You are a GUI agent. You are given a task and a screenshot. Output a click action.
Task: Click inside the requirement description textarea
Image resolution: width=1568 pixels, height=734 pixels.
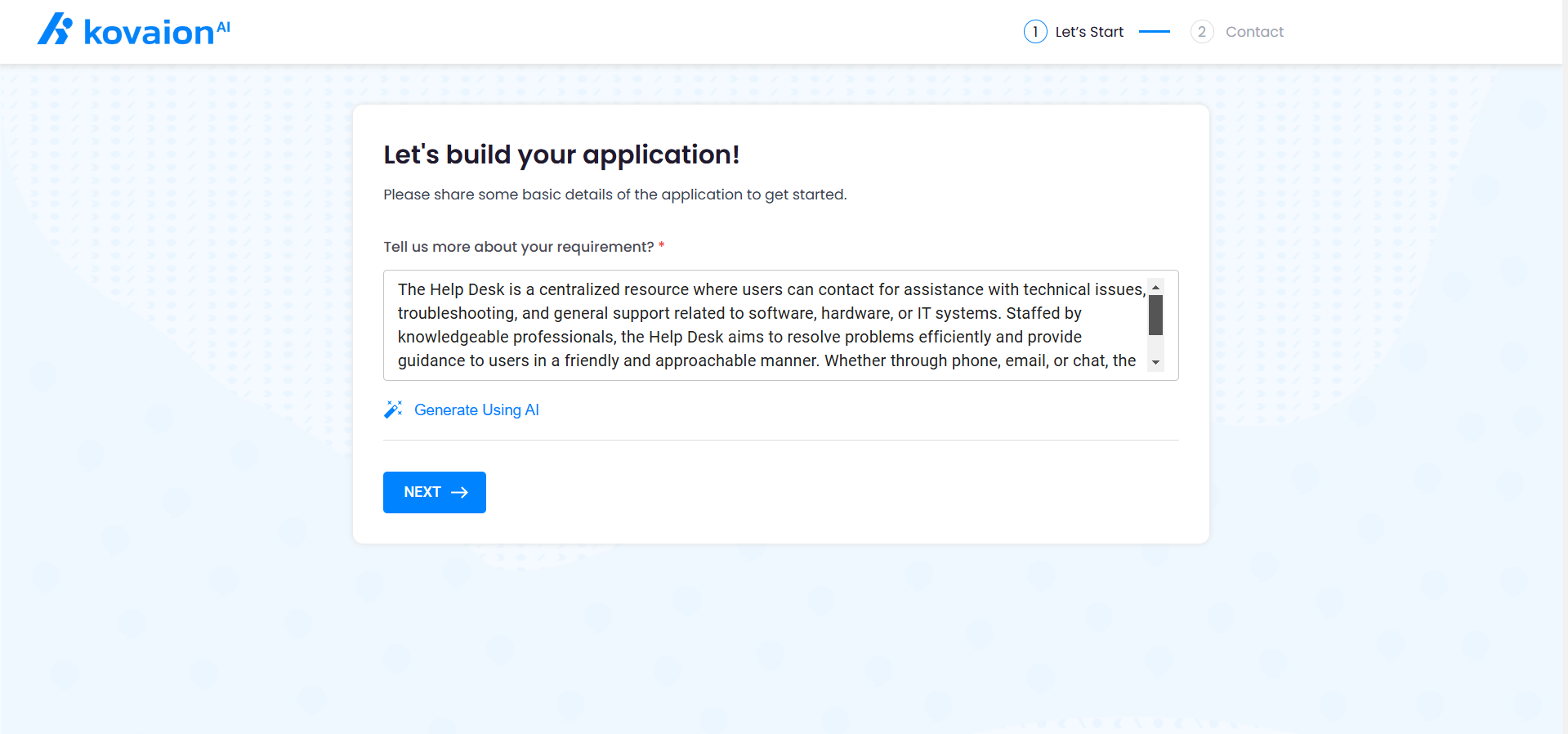coord(768,325)
